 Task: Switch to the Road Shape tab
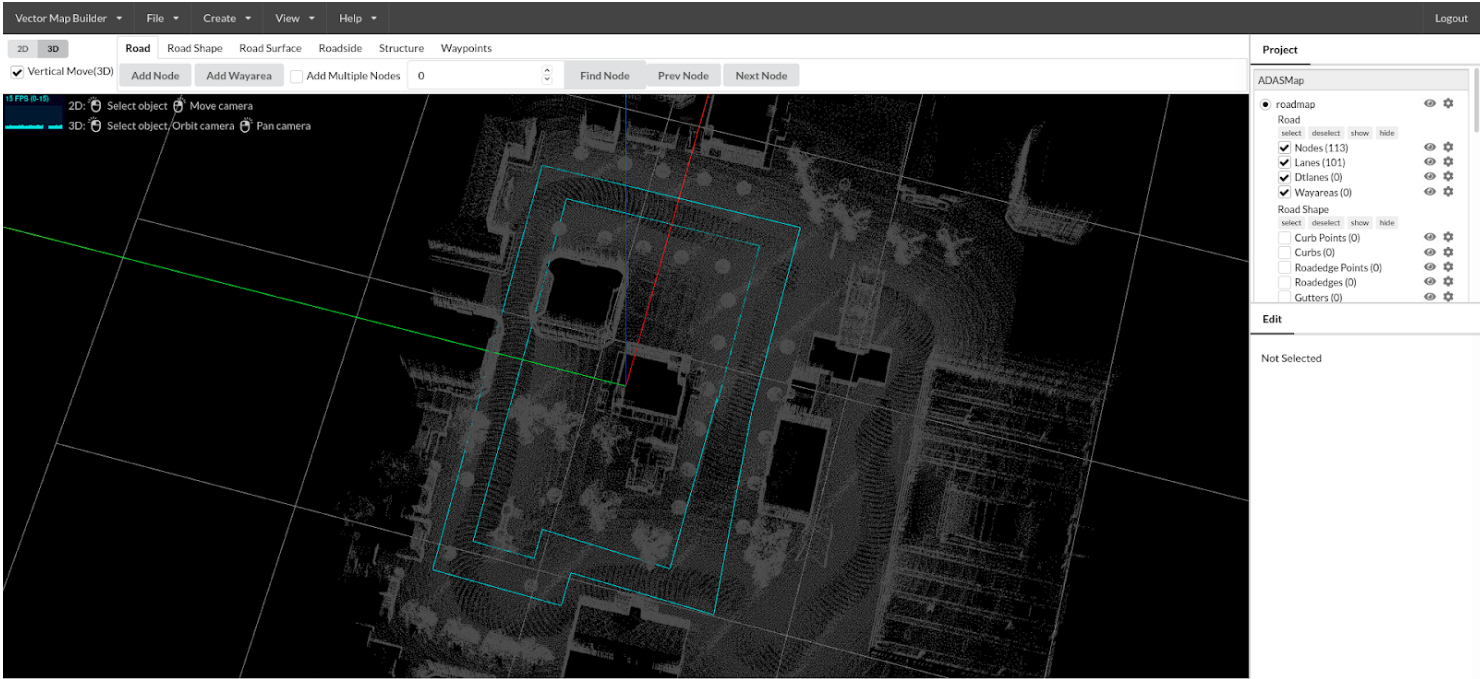click(194, 48)
